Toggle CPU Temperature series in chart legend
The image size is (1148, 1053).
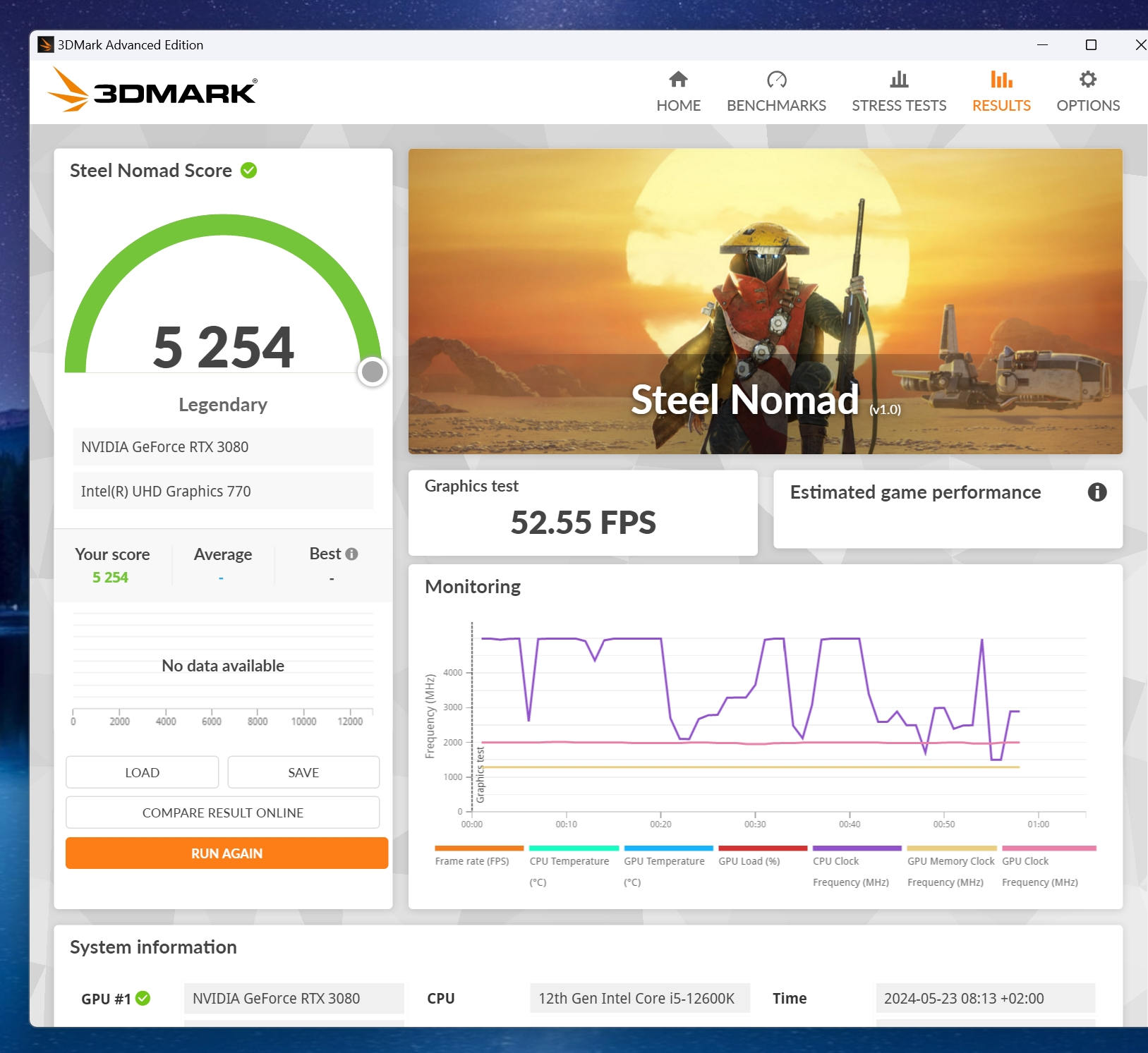[569, 861]
